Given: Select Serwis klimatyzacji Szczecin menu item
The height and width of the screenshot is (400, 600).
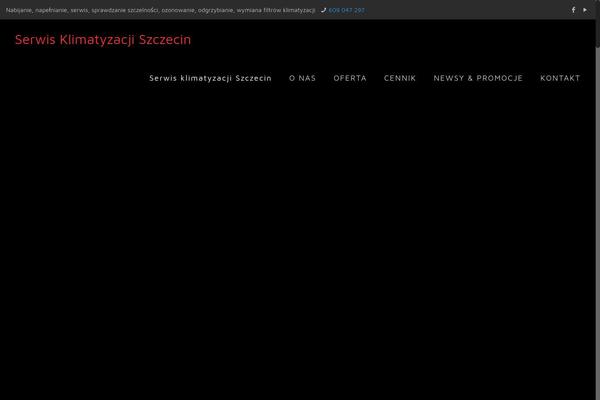Looking at the screenshot, I should pos(210,78).
